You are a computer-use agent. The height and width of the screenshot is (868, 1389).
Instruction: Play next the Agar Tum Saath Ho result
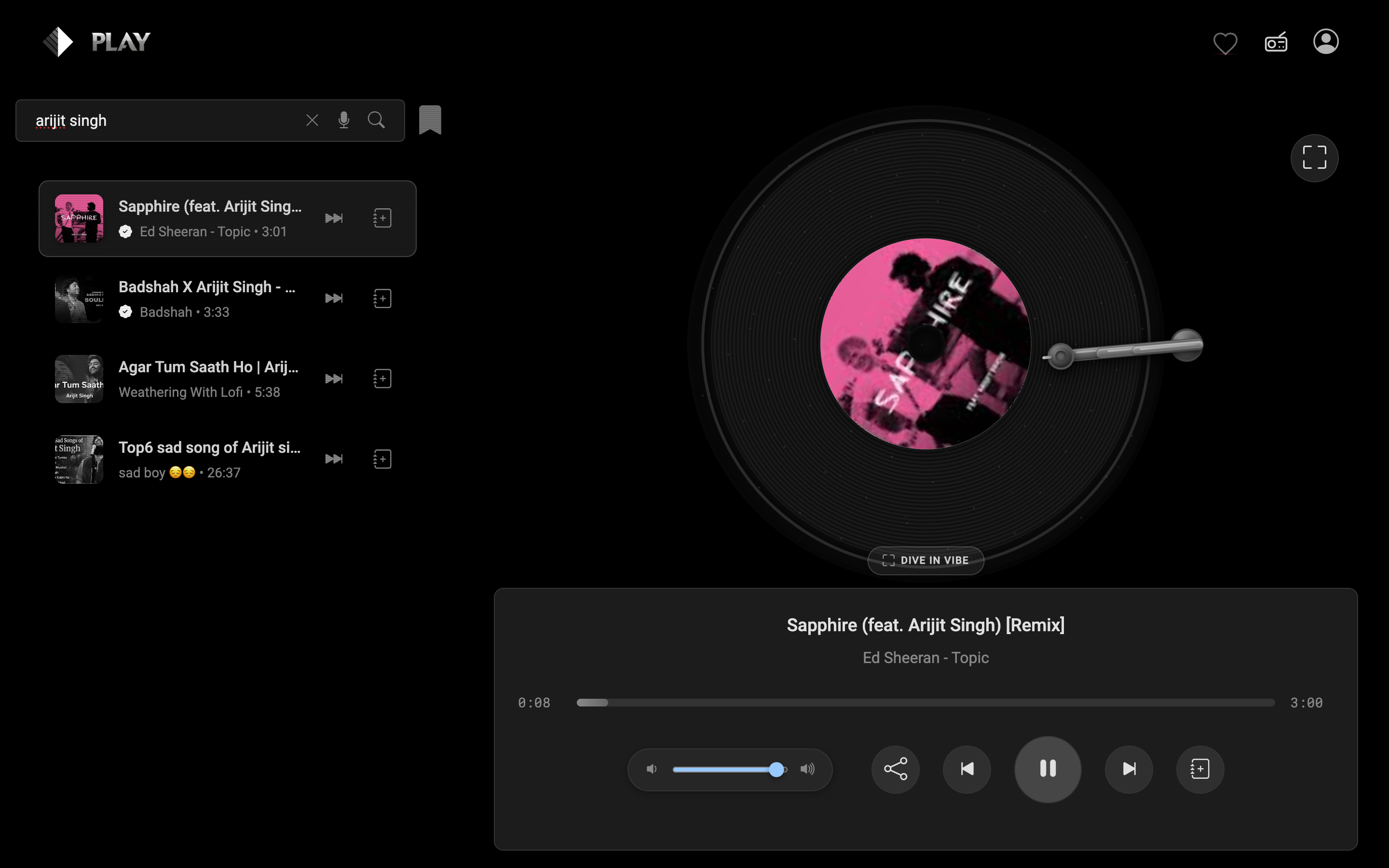point(334,379)
